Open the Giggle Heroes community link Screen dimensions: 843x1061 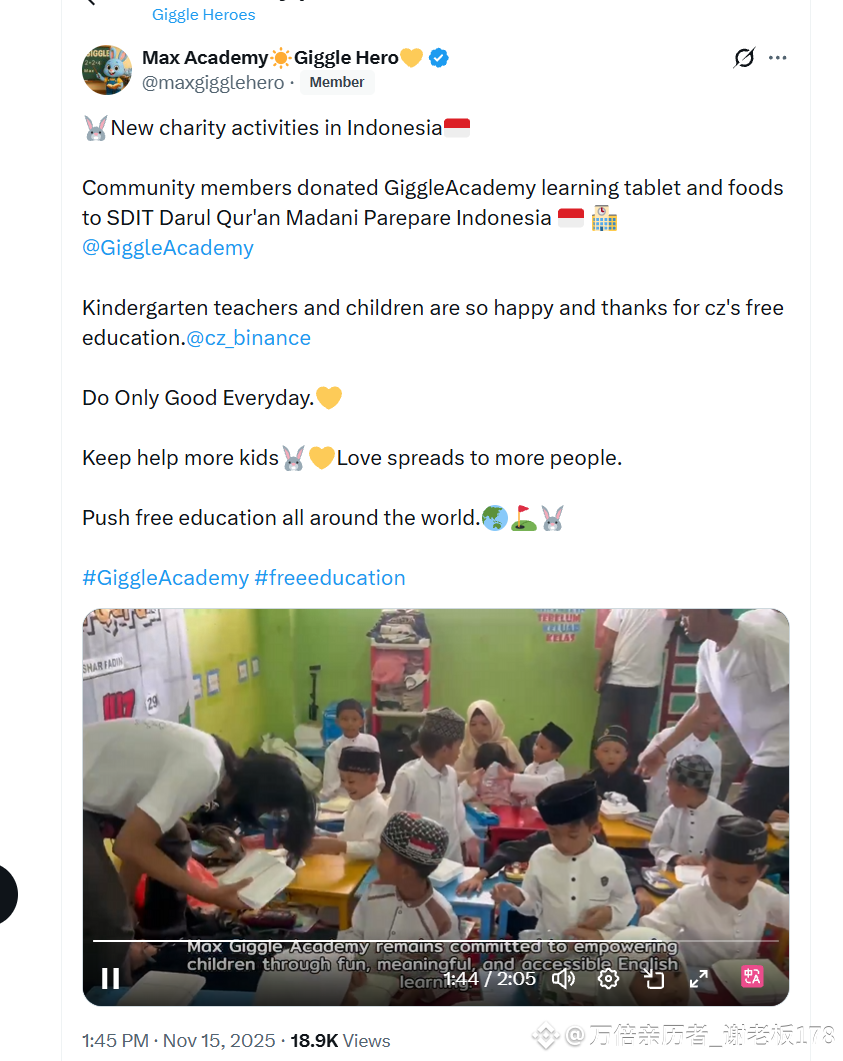tap(204, 14)
